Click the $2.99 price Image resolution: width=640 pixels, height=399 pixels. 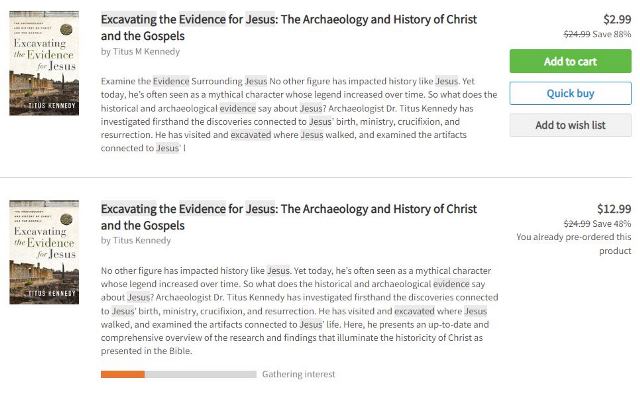point(617,19)
